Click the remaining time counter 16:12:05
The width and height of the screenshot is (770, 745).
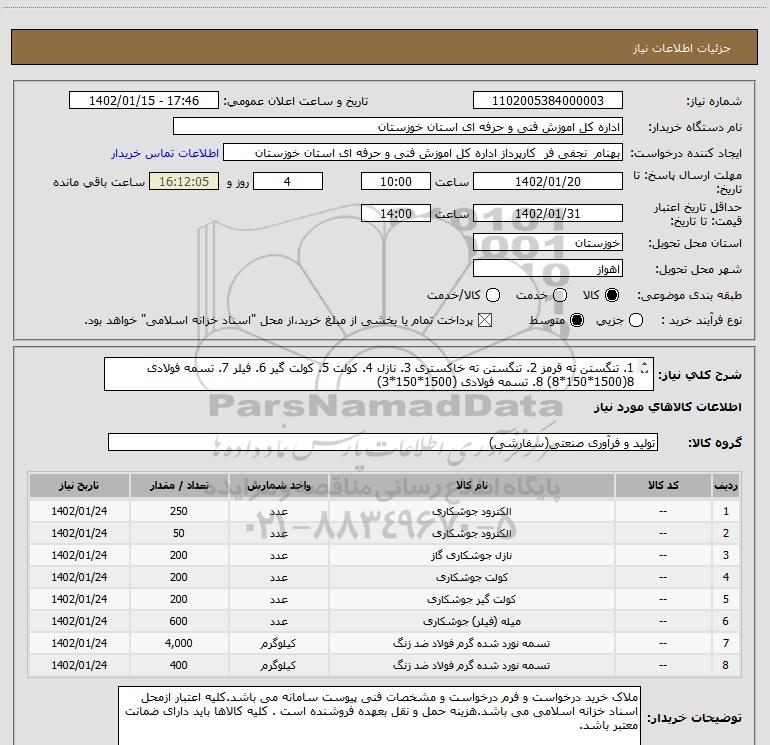(184, 181)
